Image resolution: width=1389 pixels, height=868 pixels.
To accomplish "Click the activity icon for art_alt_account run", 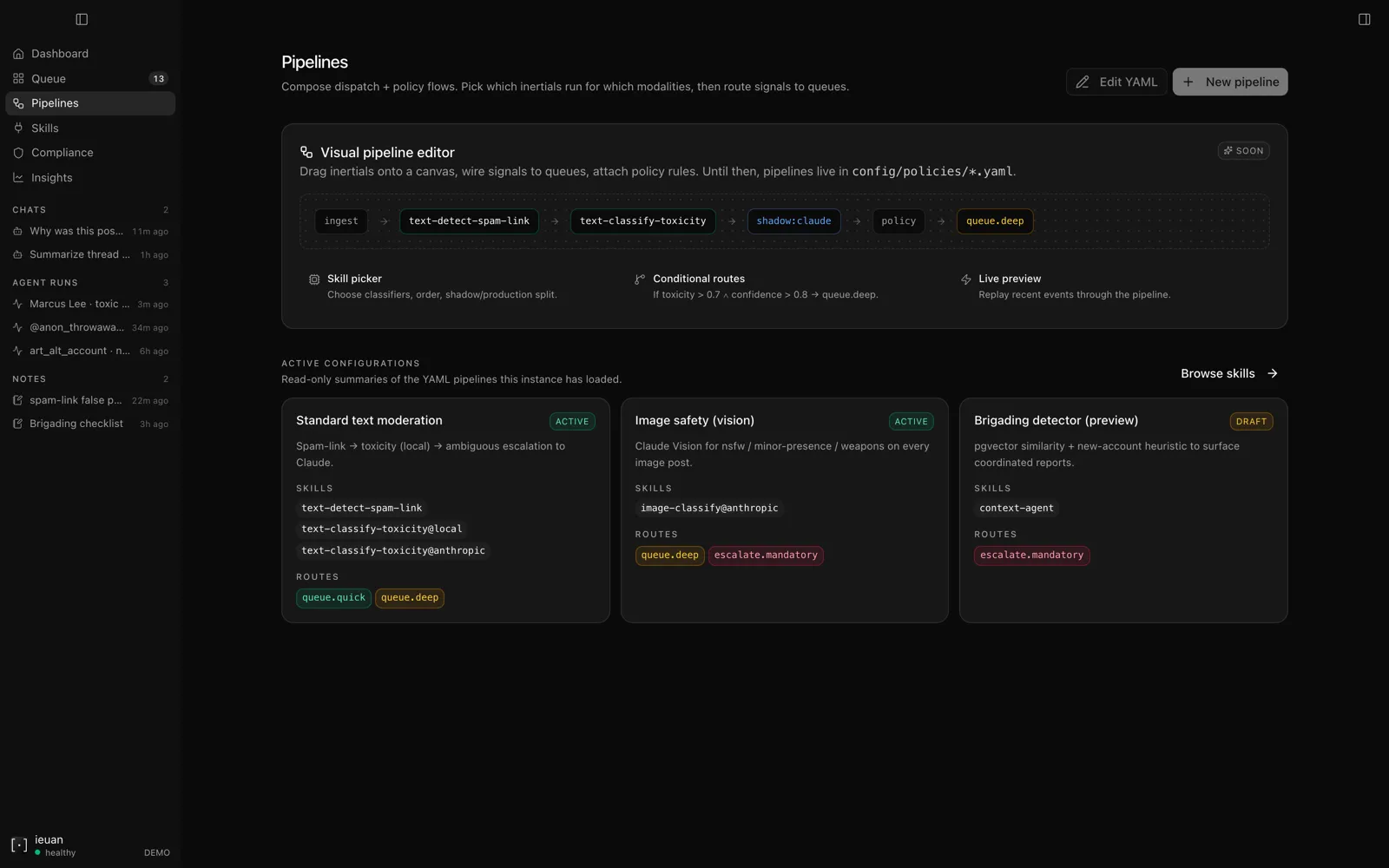I will click(17, 351).
